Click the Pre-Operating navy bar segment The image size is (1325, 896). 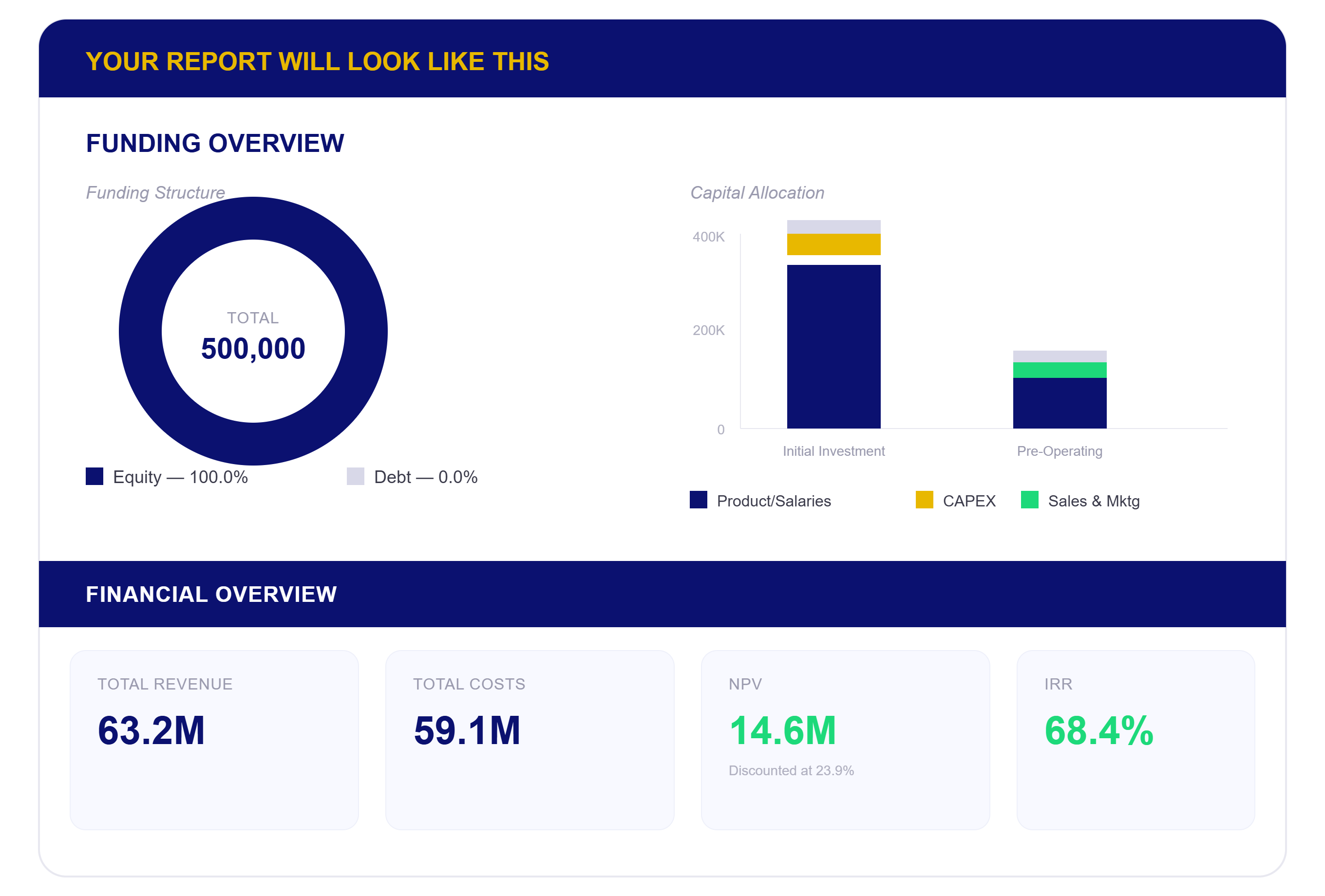coord(1060,403)
